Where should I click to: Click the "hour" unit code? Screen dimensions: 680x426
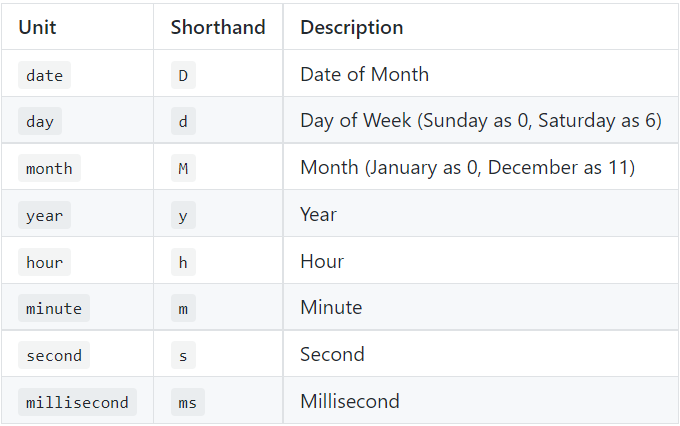pyautogui.click(x=44, y=262)
